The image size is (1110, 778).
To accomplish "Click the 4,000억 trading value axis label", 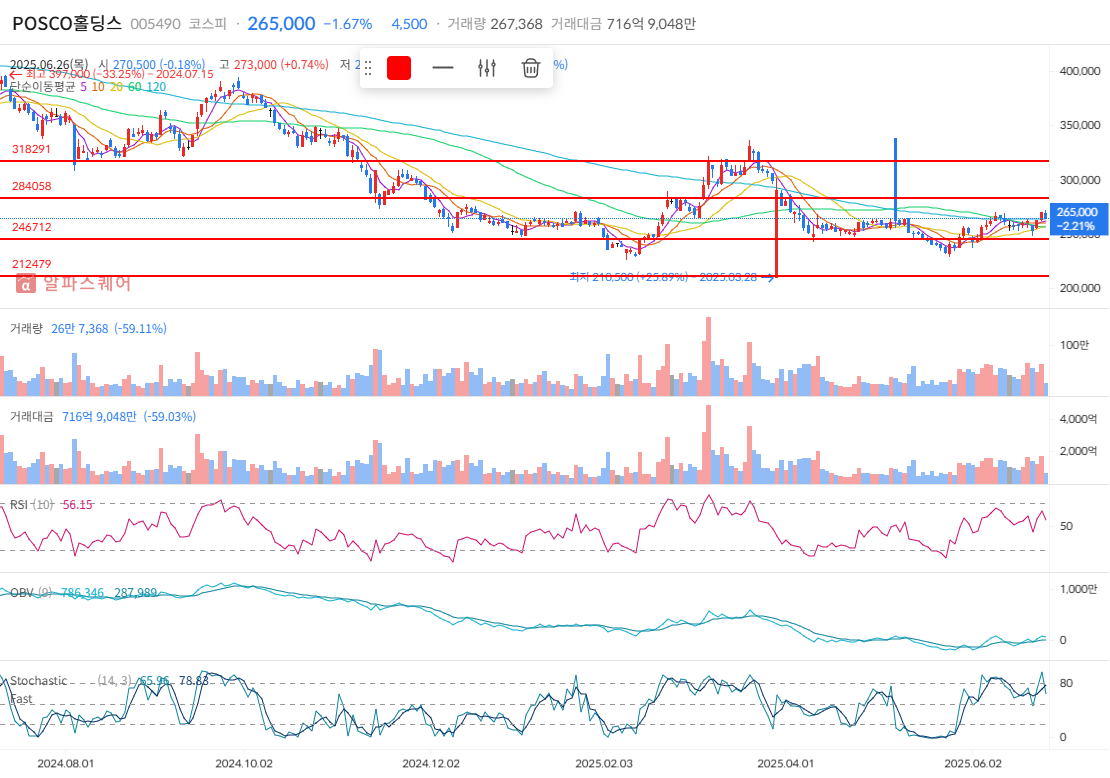I will (1078, 419).
